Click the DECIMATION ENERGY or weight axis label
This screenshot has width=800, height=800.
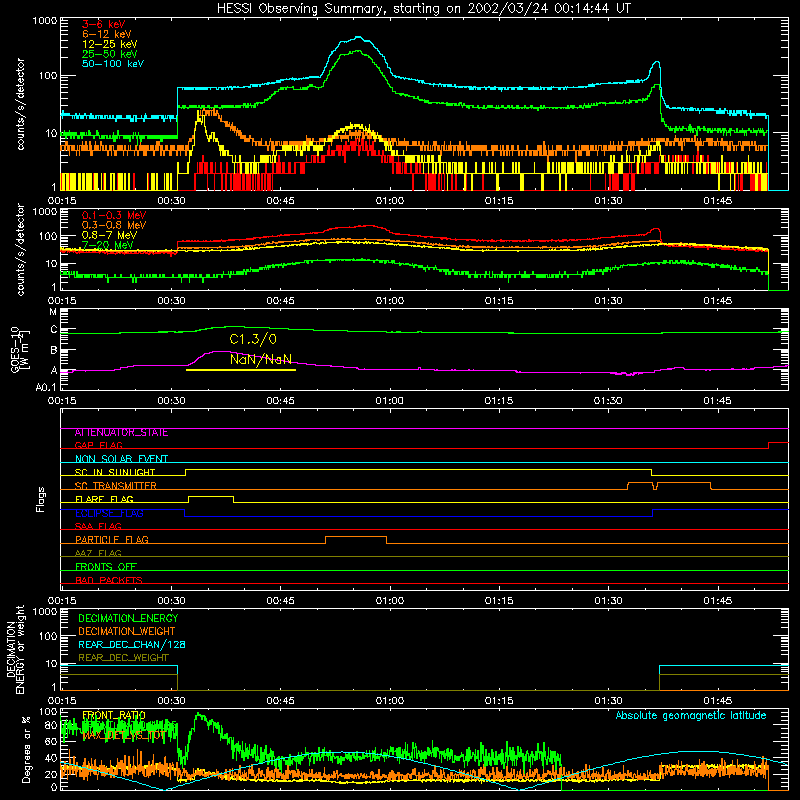click(x=15, y=649)
